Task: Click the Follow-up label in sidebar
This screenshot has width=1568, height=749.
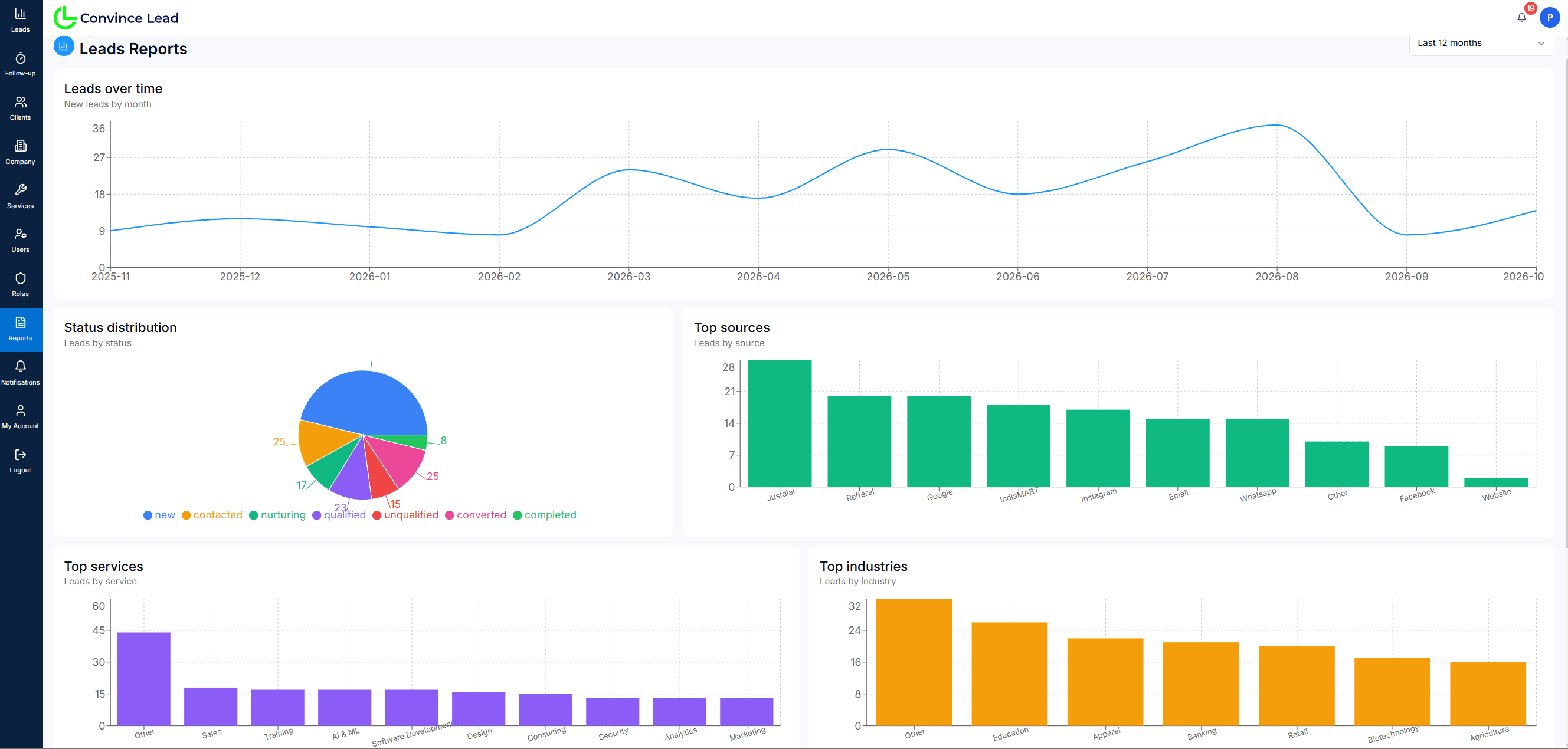Action: 20,74
